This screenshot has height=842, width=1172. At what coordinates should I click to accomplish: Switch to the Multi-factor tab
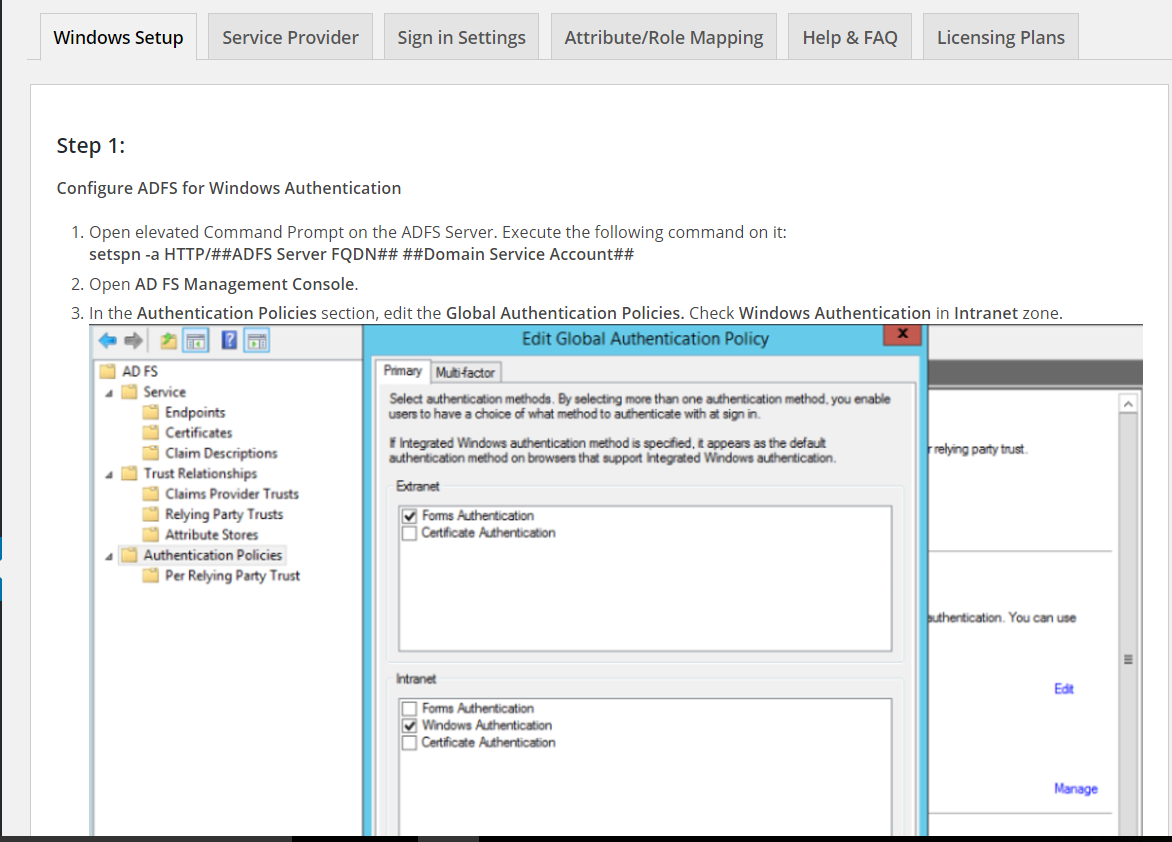tap(465, 372)
